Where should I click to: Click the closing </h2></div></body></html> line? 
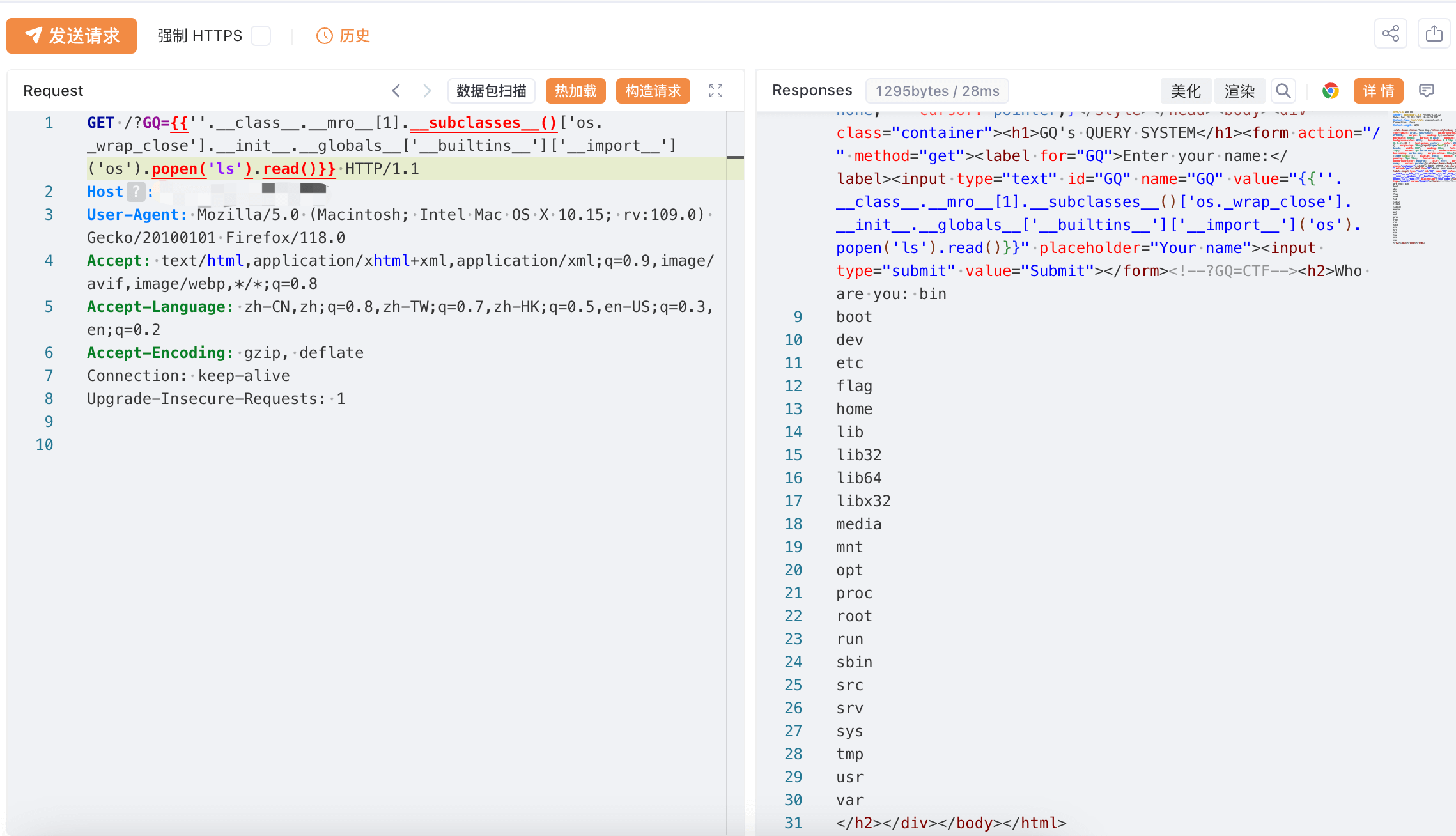pos(951,823)
